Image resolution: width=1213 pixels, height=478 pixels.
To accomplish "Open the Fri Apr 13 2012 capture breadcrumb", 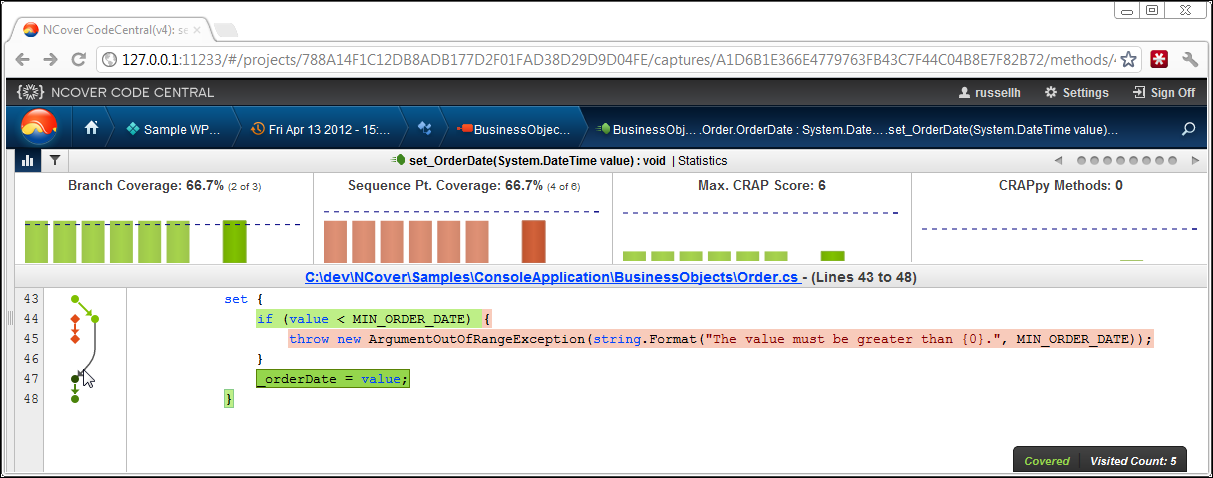I will click(x=321, y=129).
